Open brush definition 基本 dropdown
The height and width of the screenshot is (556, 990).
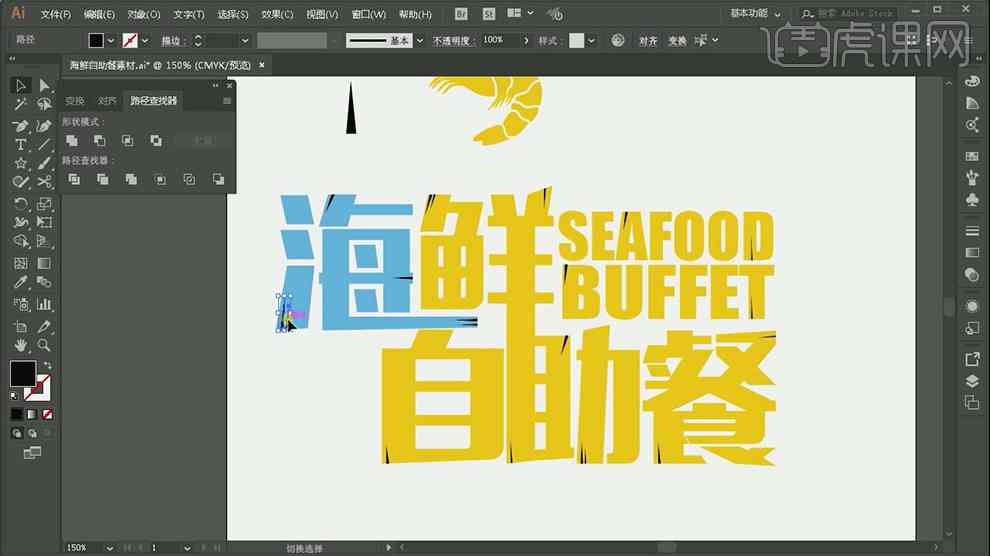pyautogui.click(x=420, y=40)
